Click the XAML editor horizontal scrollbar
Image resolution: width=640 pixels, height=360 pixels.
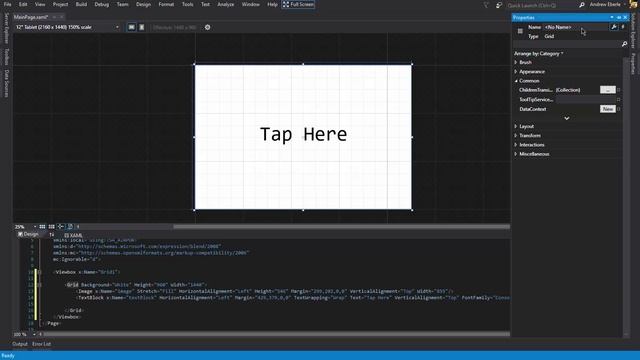277,334
